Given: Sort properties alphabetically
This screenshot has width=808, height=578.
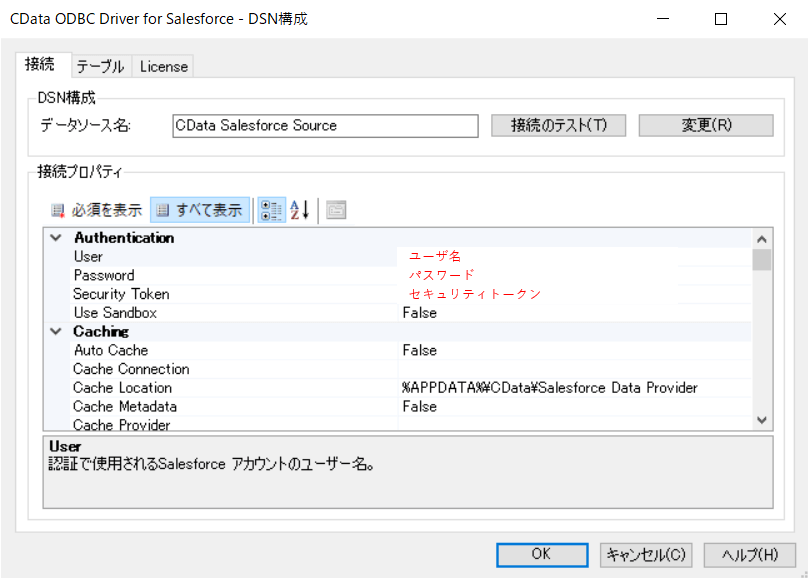Looking at the screenshot, I should [x=300, y=210].
